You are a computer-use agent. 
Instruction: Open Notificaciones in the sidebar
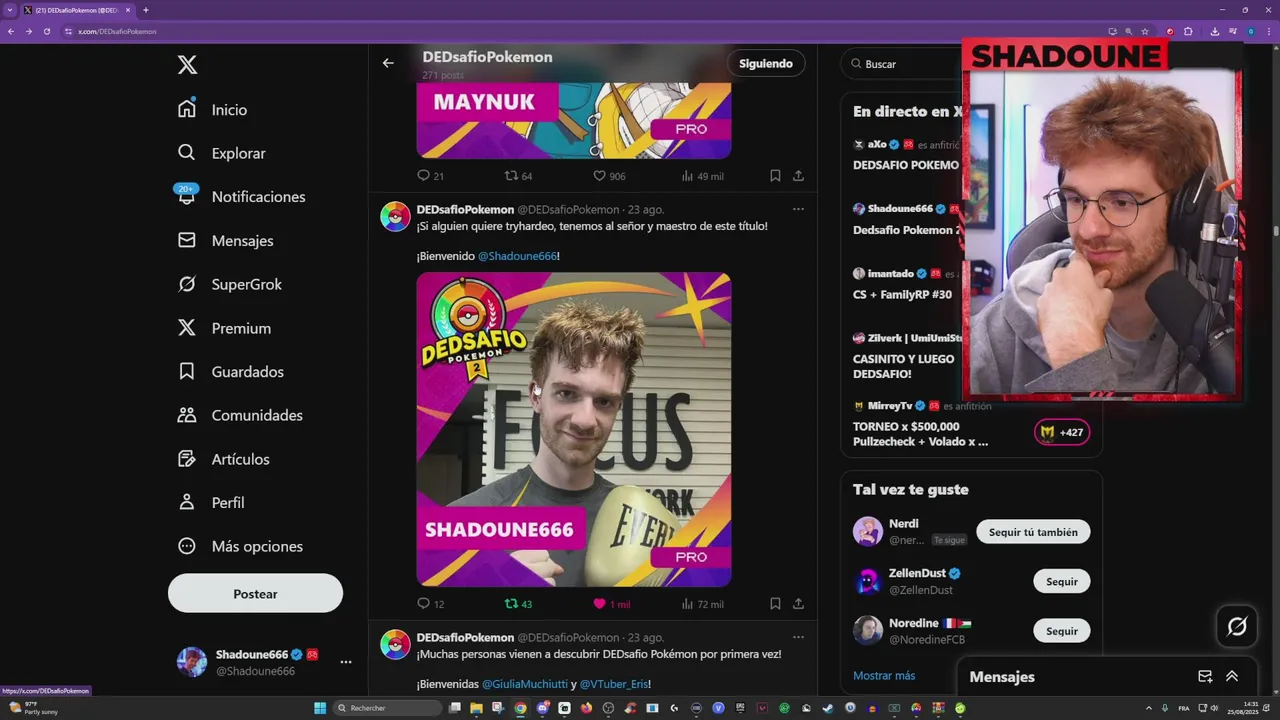(x=241, y=197)
